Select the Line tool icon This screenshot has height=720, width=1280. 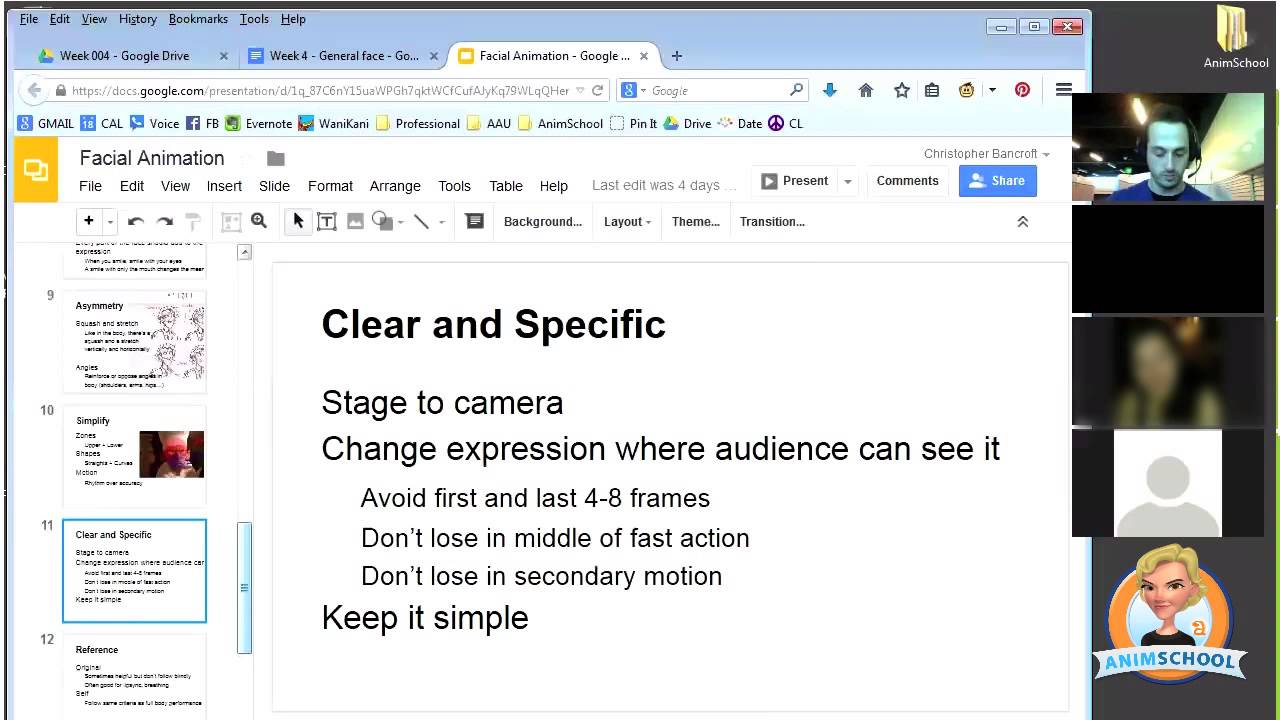coord(422,222)
